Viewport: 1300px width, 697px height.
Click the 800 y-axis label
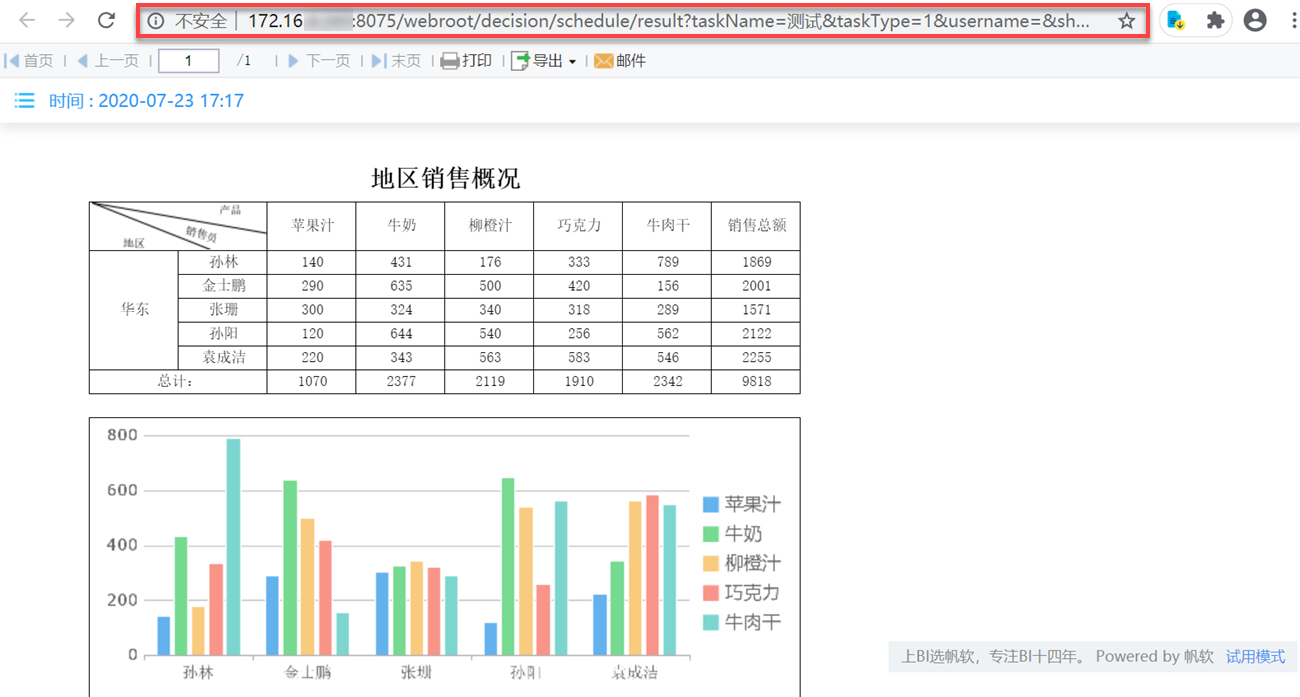[x=122, y=435]
